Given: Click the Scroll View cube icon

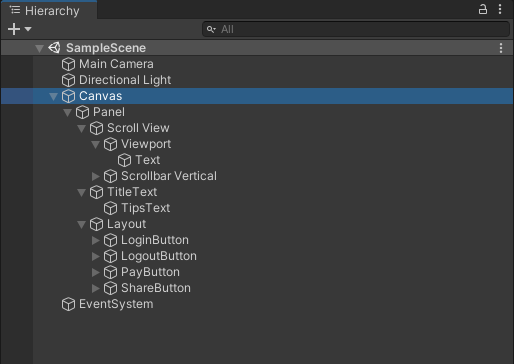Looking at the screenshot, I should click(96, 128).
